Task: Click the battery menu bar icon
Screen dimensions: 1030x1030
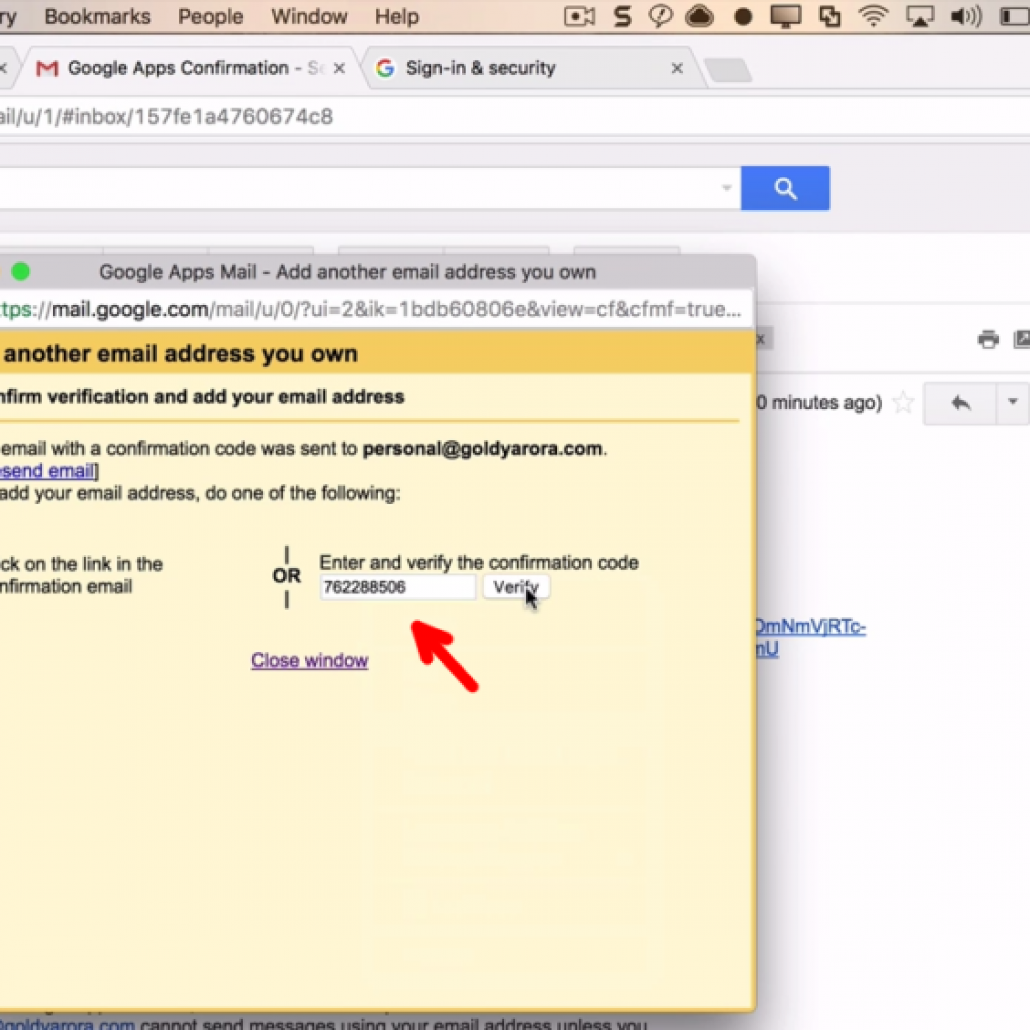Action: pyautogui.click(x=1015, y=16)
